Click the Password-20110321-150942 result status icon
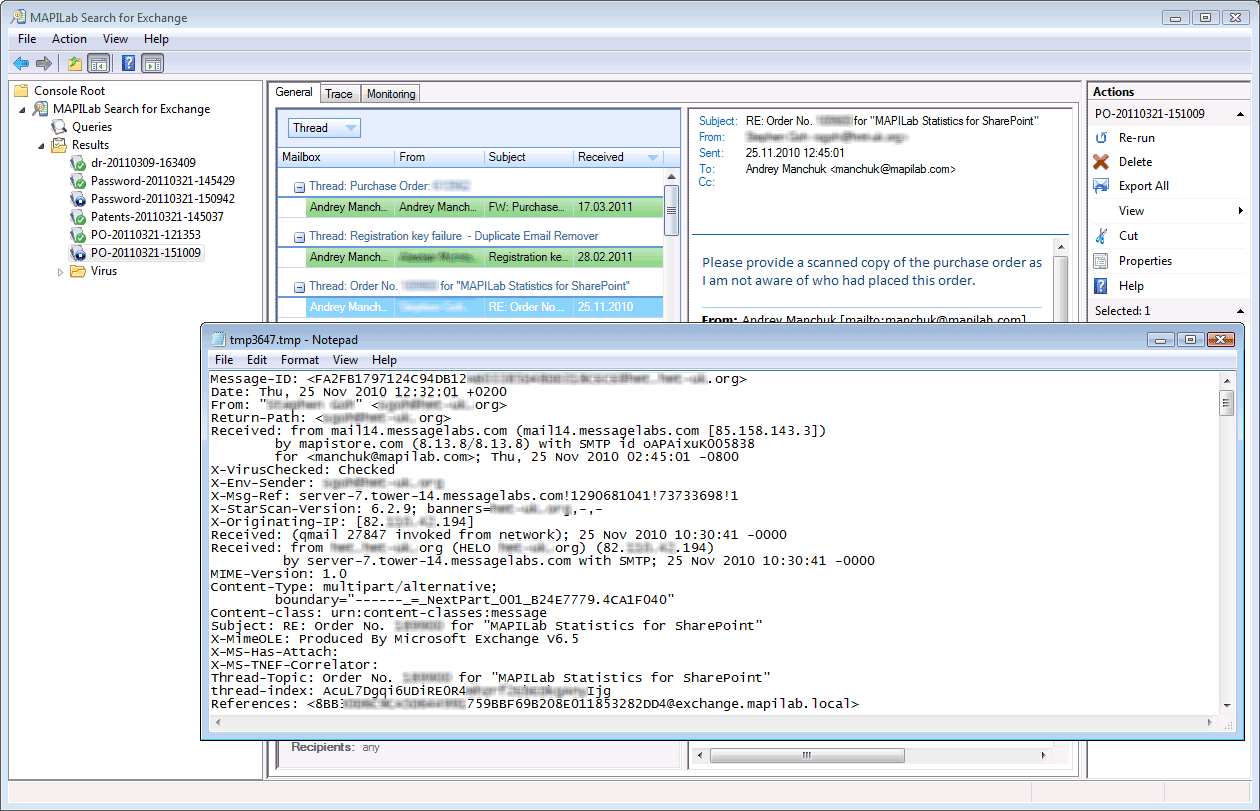This screenshot has height=811, width=1260. (x=78, y=199)
